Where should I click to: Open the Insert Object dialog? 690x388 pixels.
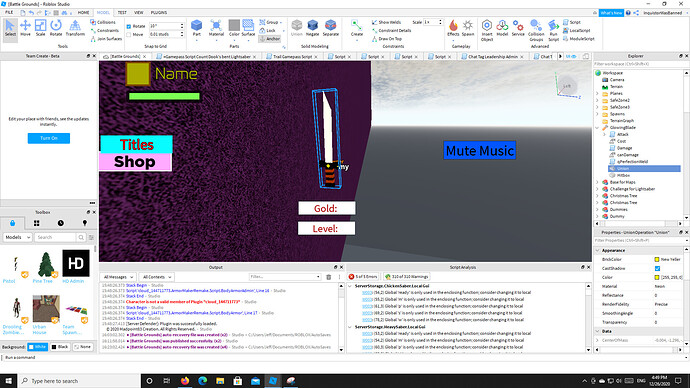pyautogui.click(x=487, y=30)
